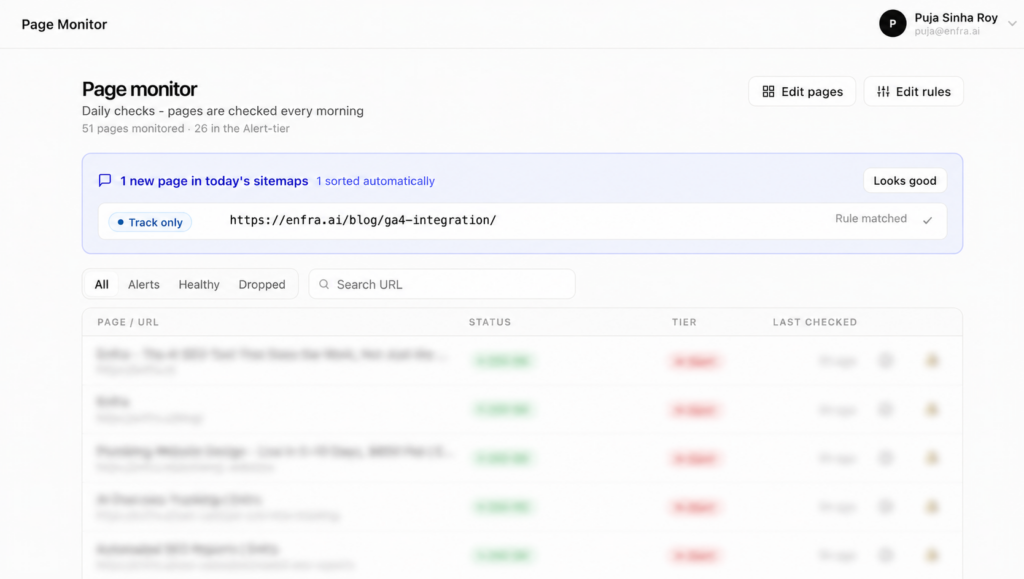
Task: Switch to the Healthy tab
Action: pos(199,284)
